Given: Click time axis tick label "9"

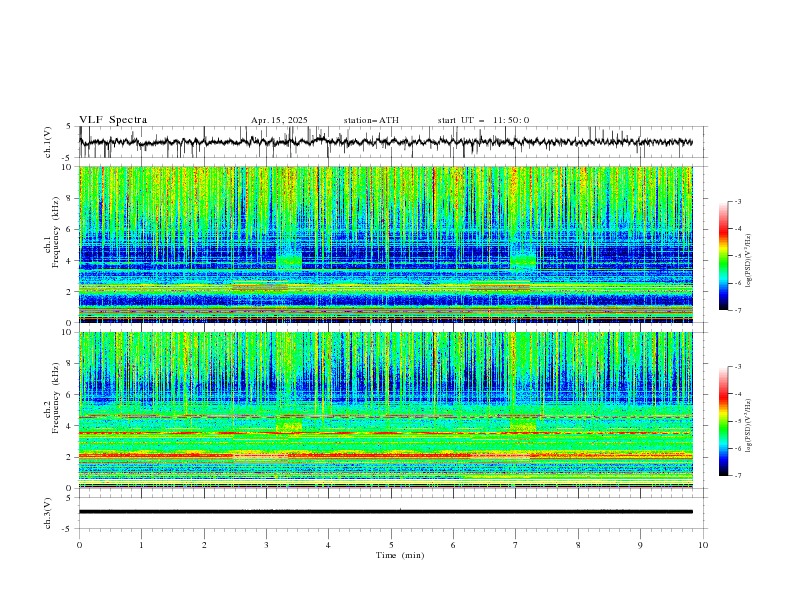Looking at the screenshot, I should 640,545.
